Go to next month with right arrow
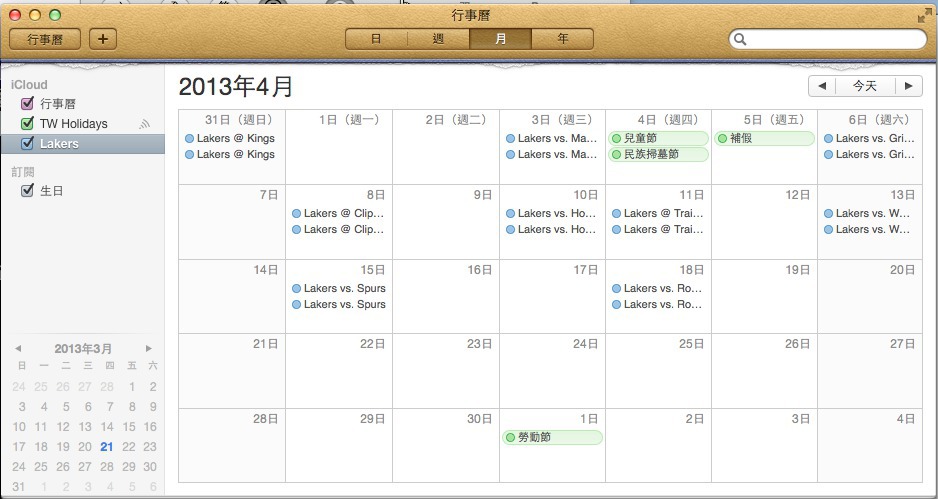The image size is (938, 499). [909, 86]
